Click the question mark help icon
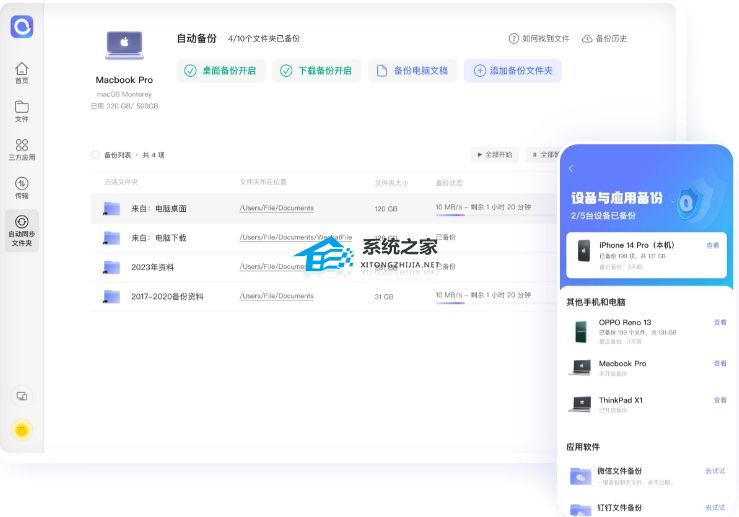The image size is (739, 517). coord(514,39)
